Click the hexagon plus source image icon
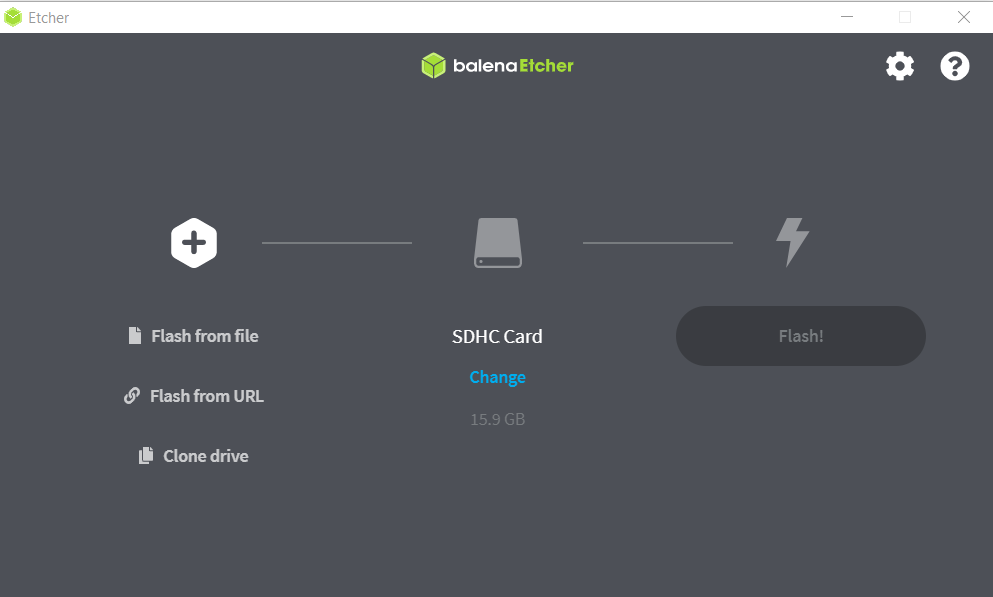 point(194,242)
